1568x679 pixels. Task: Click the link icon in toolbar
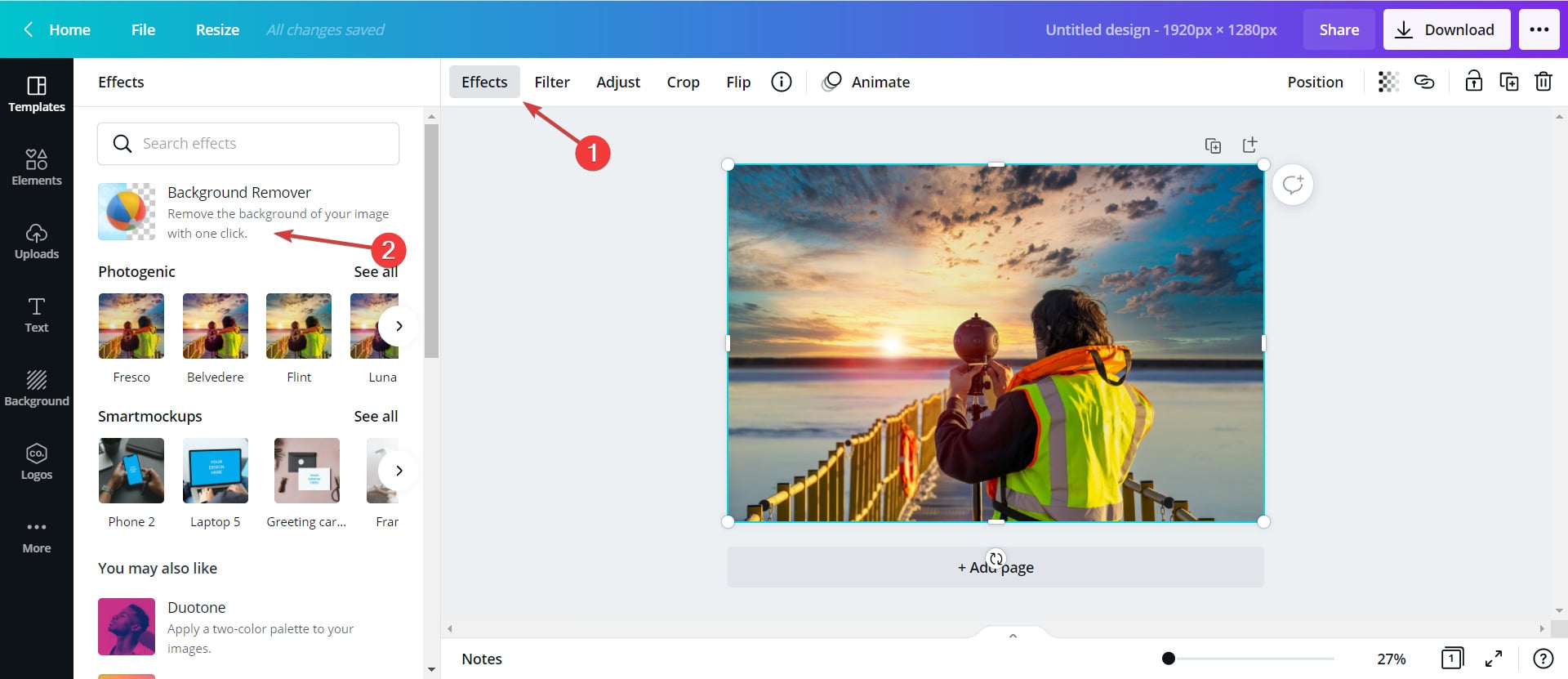click(1424, 82)
